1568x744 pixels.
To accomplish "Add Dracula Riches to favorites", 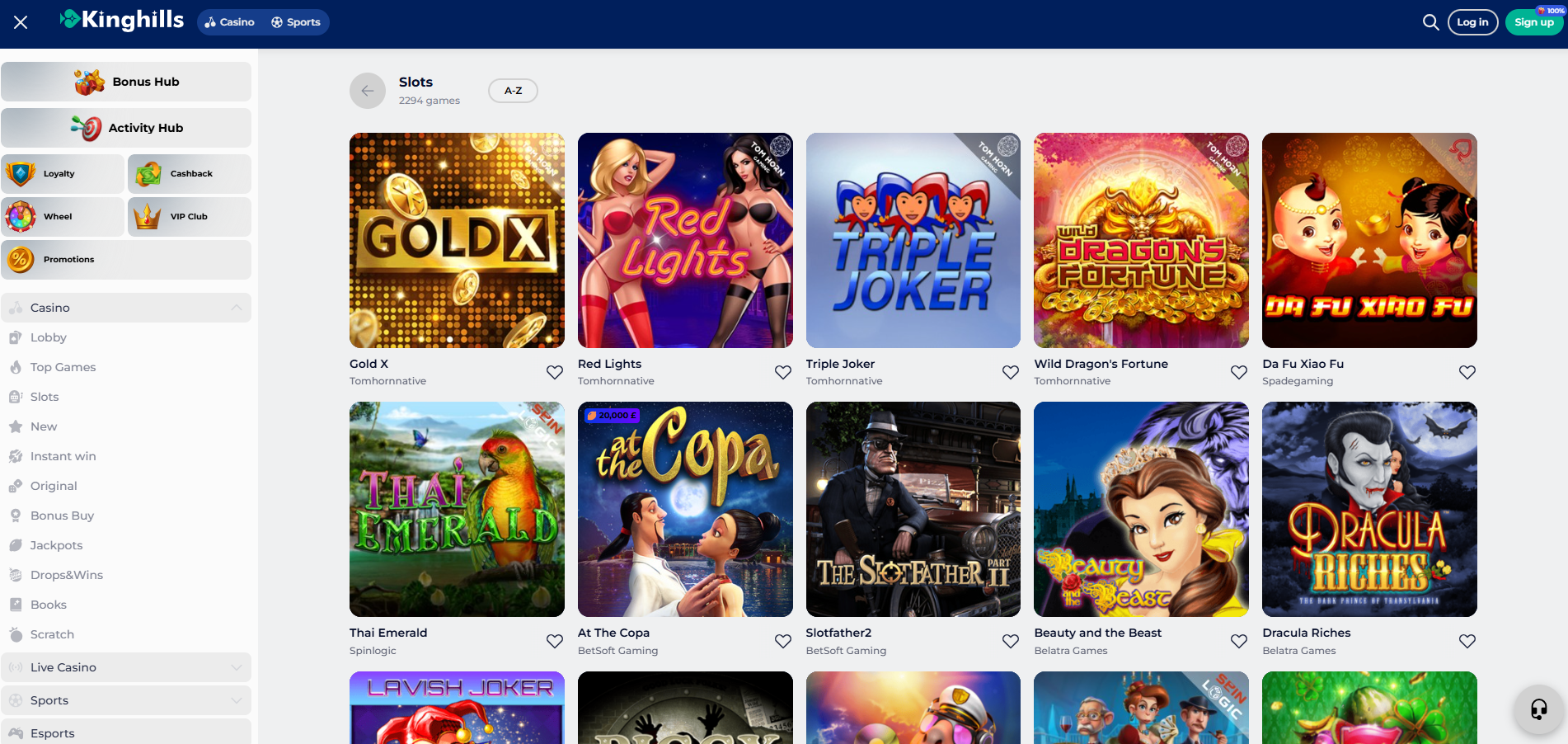I will click(x=1467, y=641).
